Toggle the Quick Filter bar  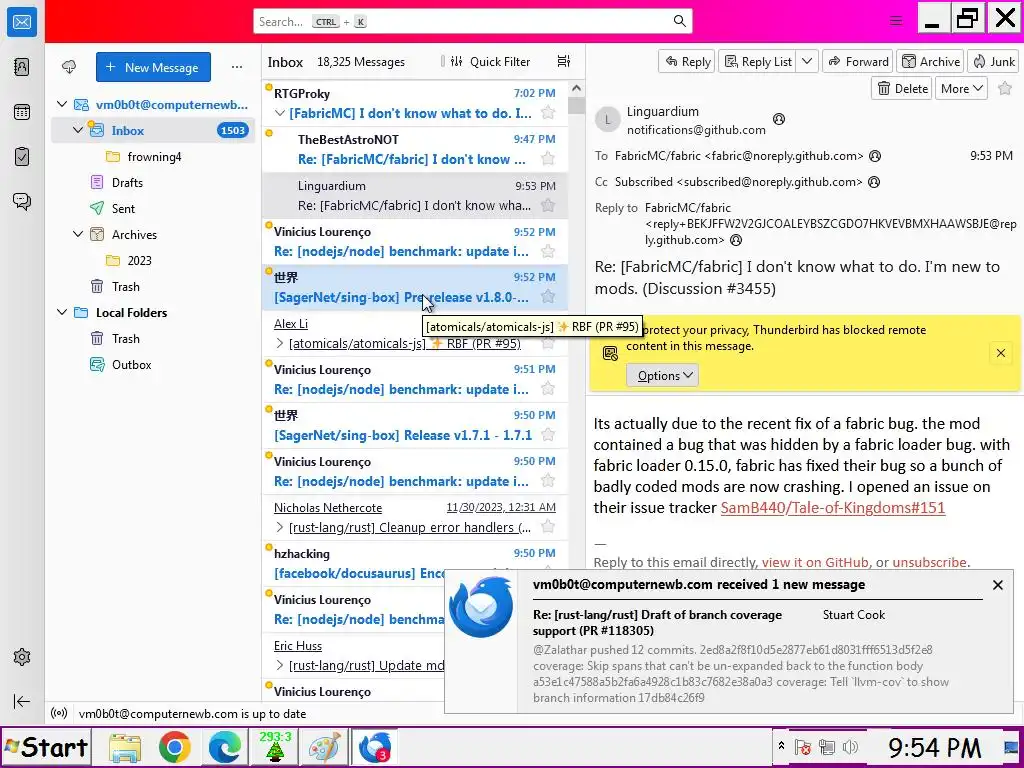click(x=490, y=61)
